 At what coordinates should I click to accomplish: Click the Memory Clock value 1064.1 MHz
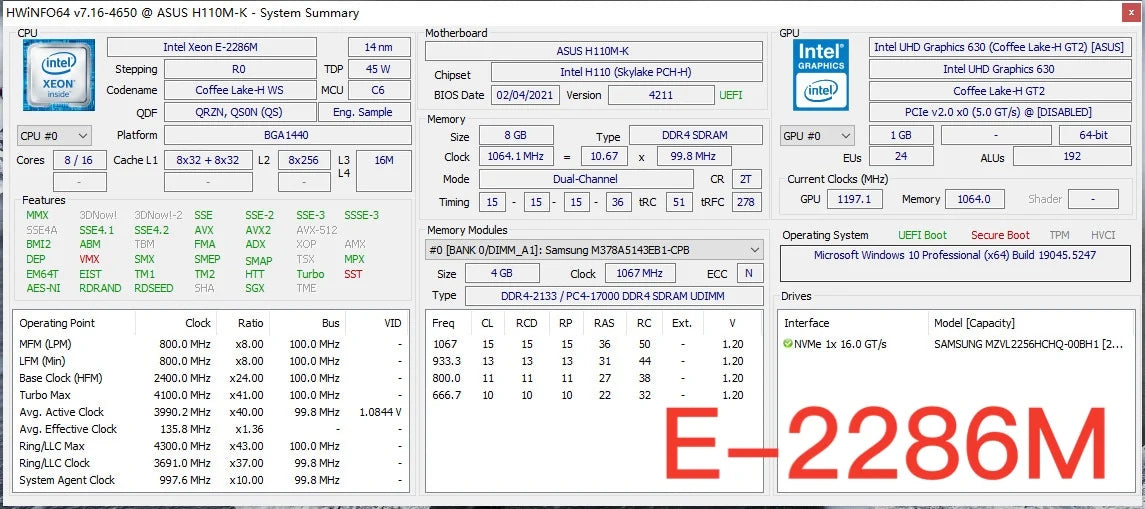516,156
